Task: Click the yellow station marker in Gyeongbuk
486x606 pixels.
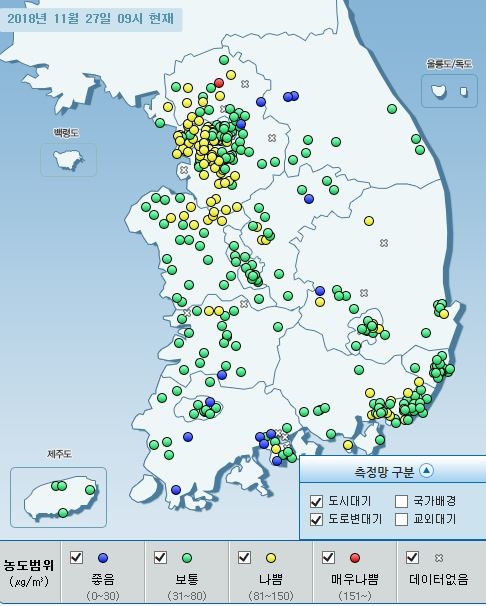Action: point(369,221)
